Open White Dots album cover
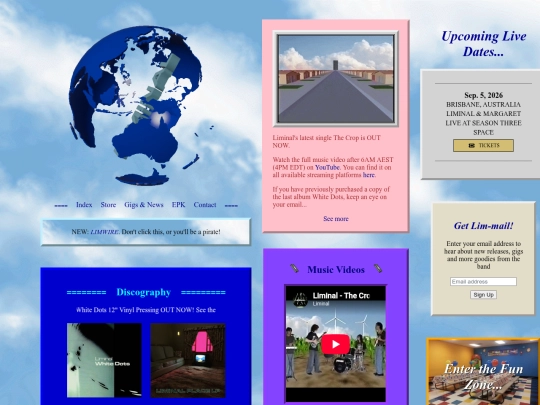 [x=104, y=360]
